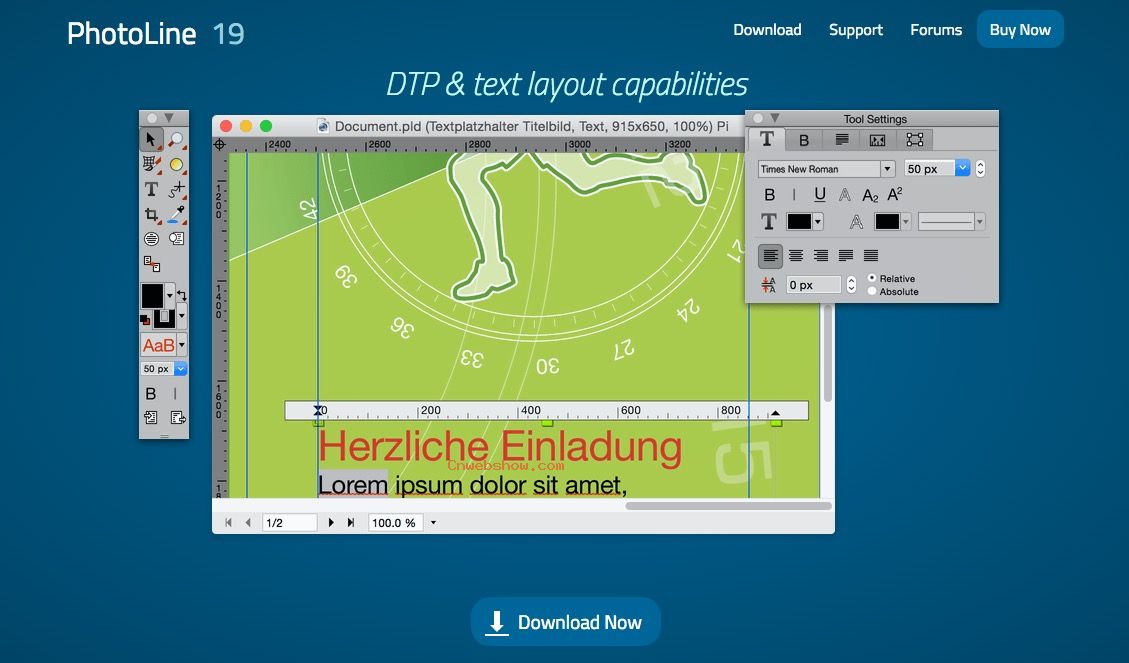Open foreground color dropdown in toolbox
The width and height of the screenshot is (1129, 663).
[170, 295]
